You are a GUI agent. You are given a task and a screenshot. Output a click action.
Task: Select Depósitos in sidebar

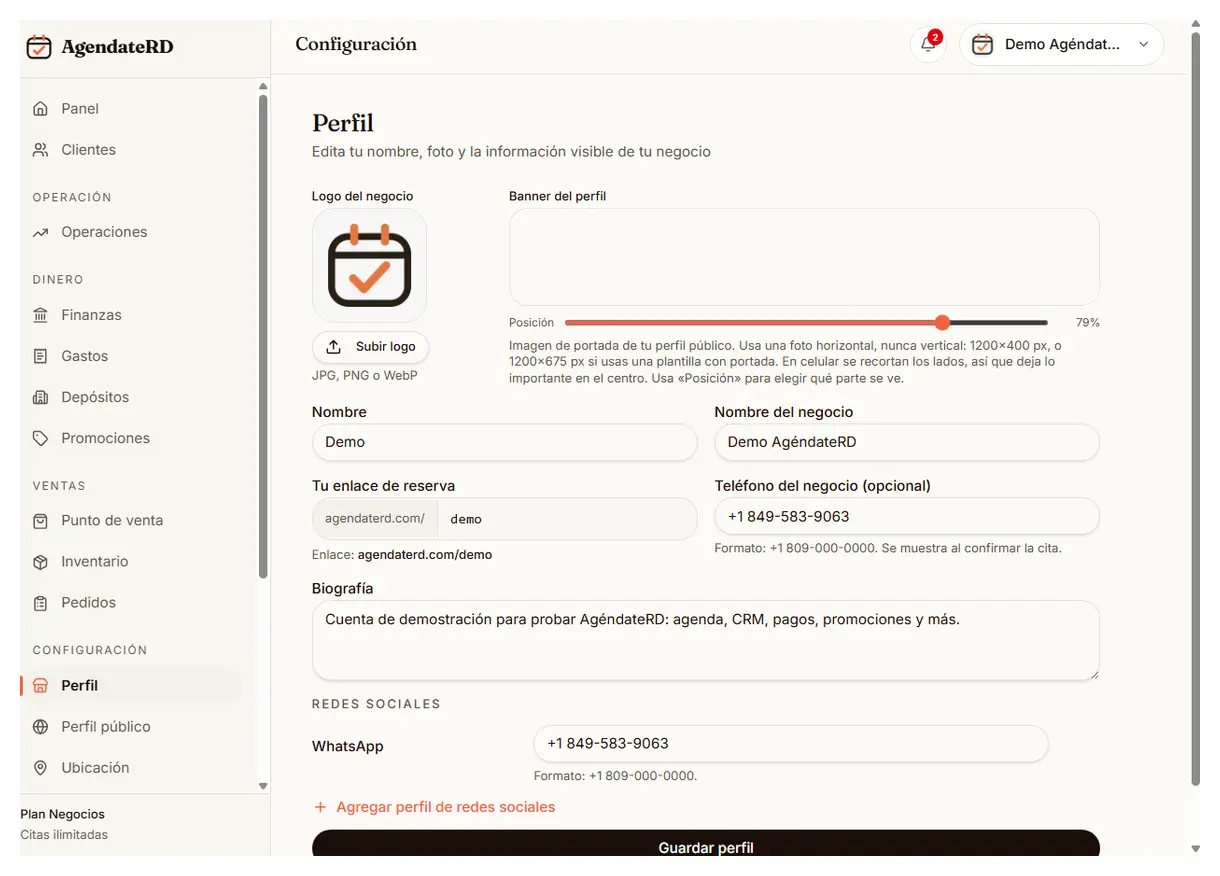(131, 397)
